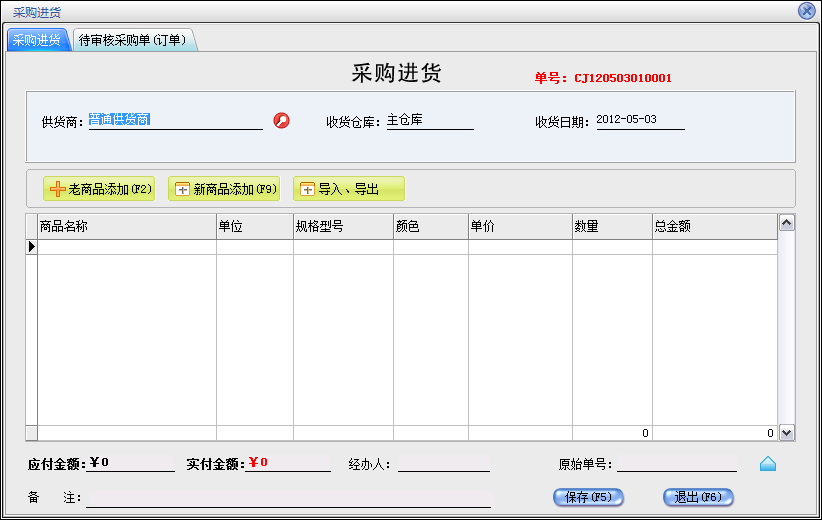Switch to 待审核采购单(订单) tab
Image resolution: width=822 pixels, height=520 pixels.
(135, 40)
